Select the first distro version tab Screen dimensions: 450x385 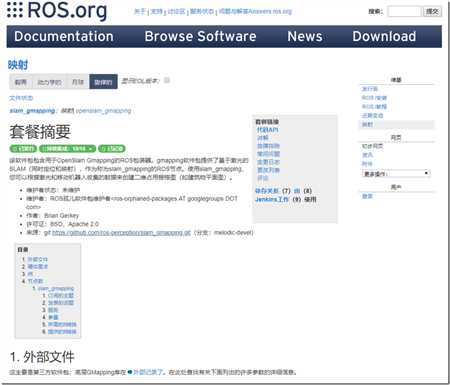point(21,82)
